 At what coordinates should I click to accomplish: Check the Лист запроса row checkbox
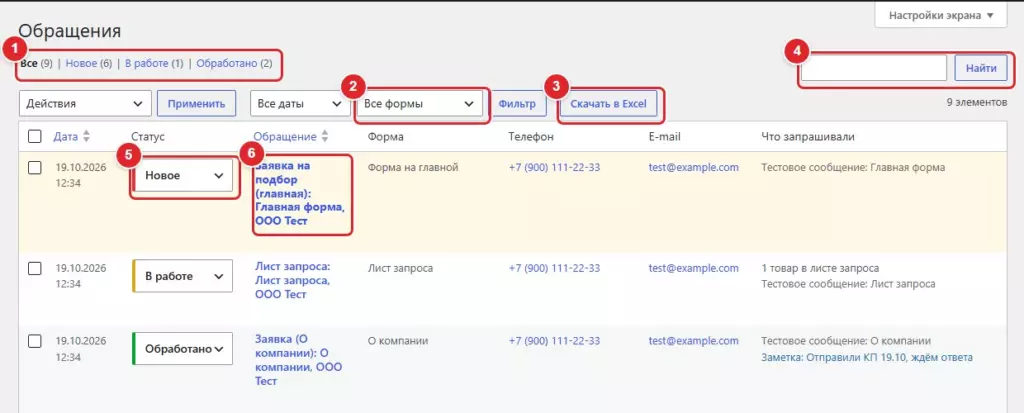(35, 269)
